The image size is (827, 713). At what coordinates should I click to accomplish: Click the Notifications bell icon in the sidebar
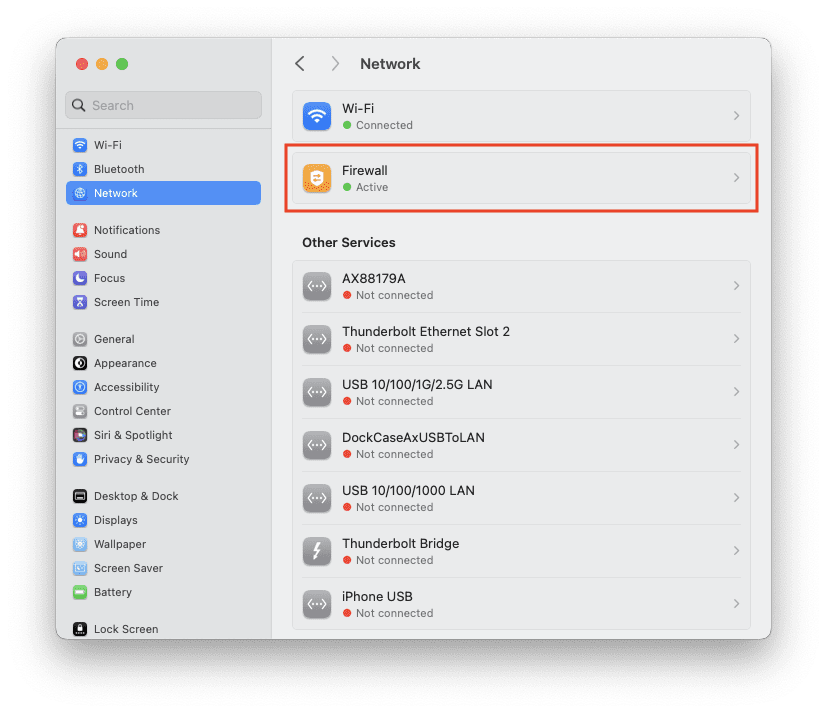80,230
